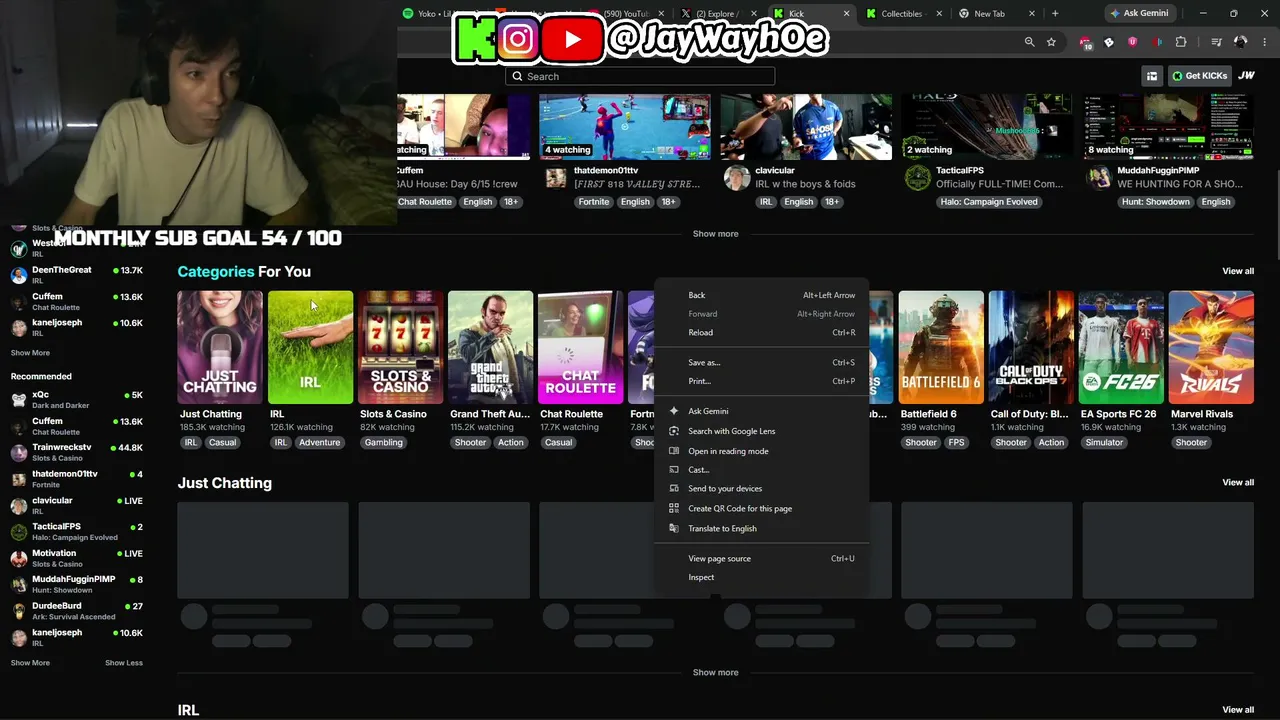Open the IRL category thumbnail
Viewport: 1280px width, 720px height.
coord(310,347)
